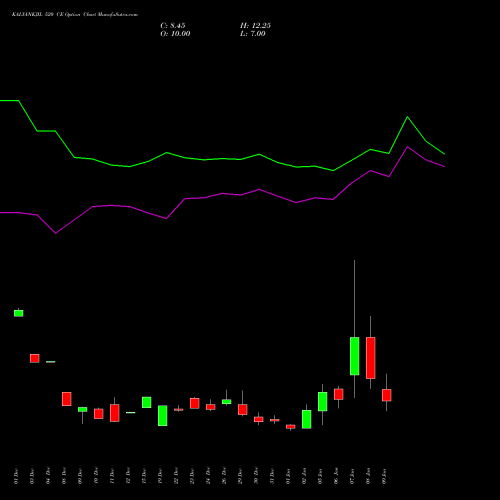Click the 29 Dec date label
The image size is (500, 500).
240,476
